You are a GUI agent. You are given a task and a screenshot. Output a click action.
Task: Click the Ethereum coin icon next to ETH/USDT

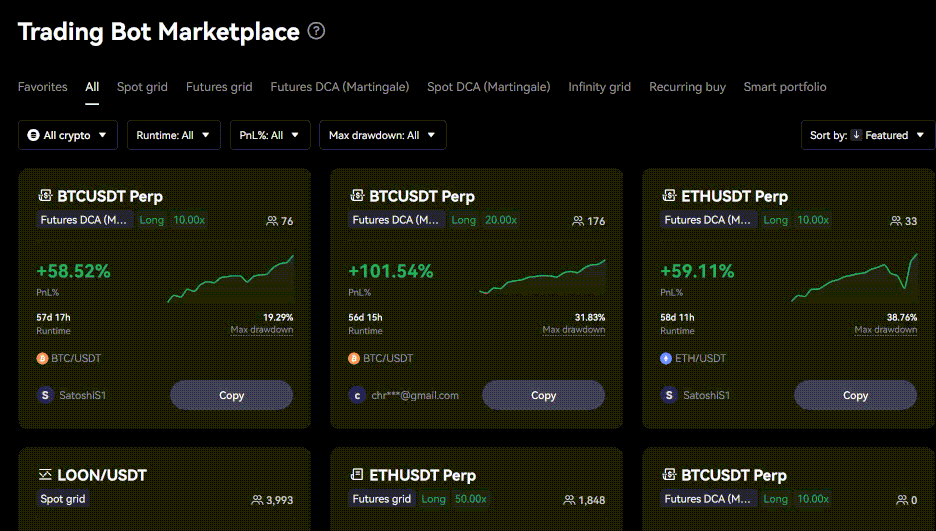click(x=666, y=359)
